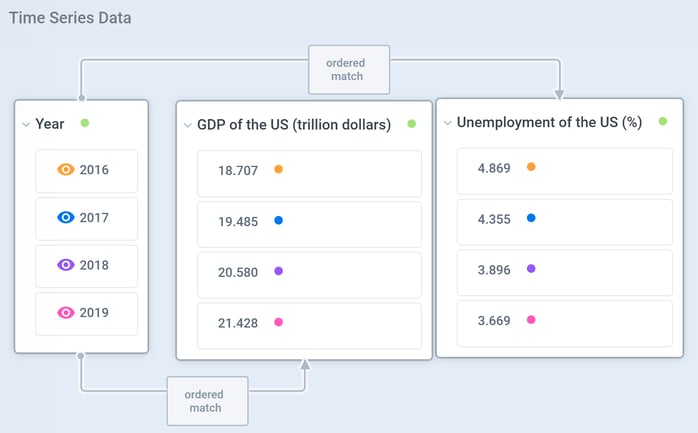
Task: Click the unemployment value 4.869
Action: tap(494, 168)
